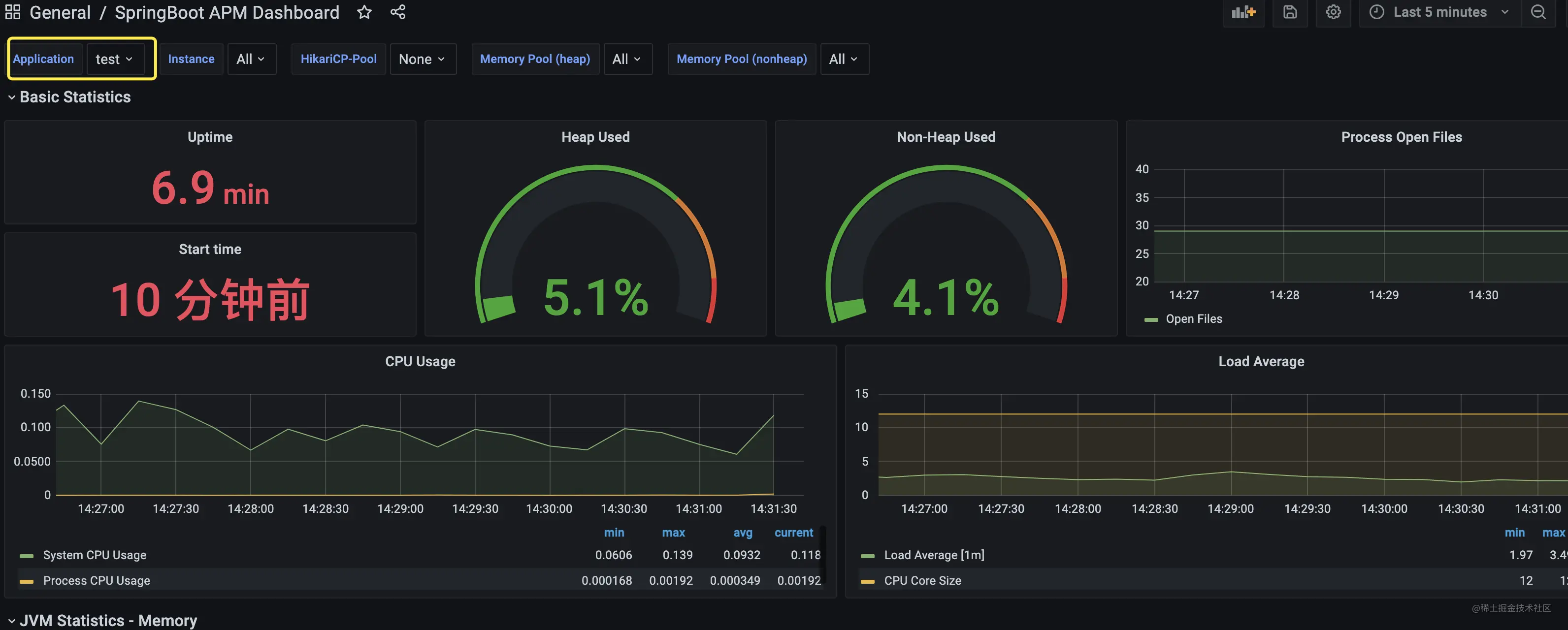Sort CPU legend by current column
This screenshot has width=1568, height=630.
click(x=793, y=533)
